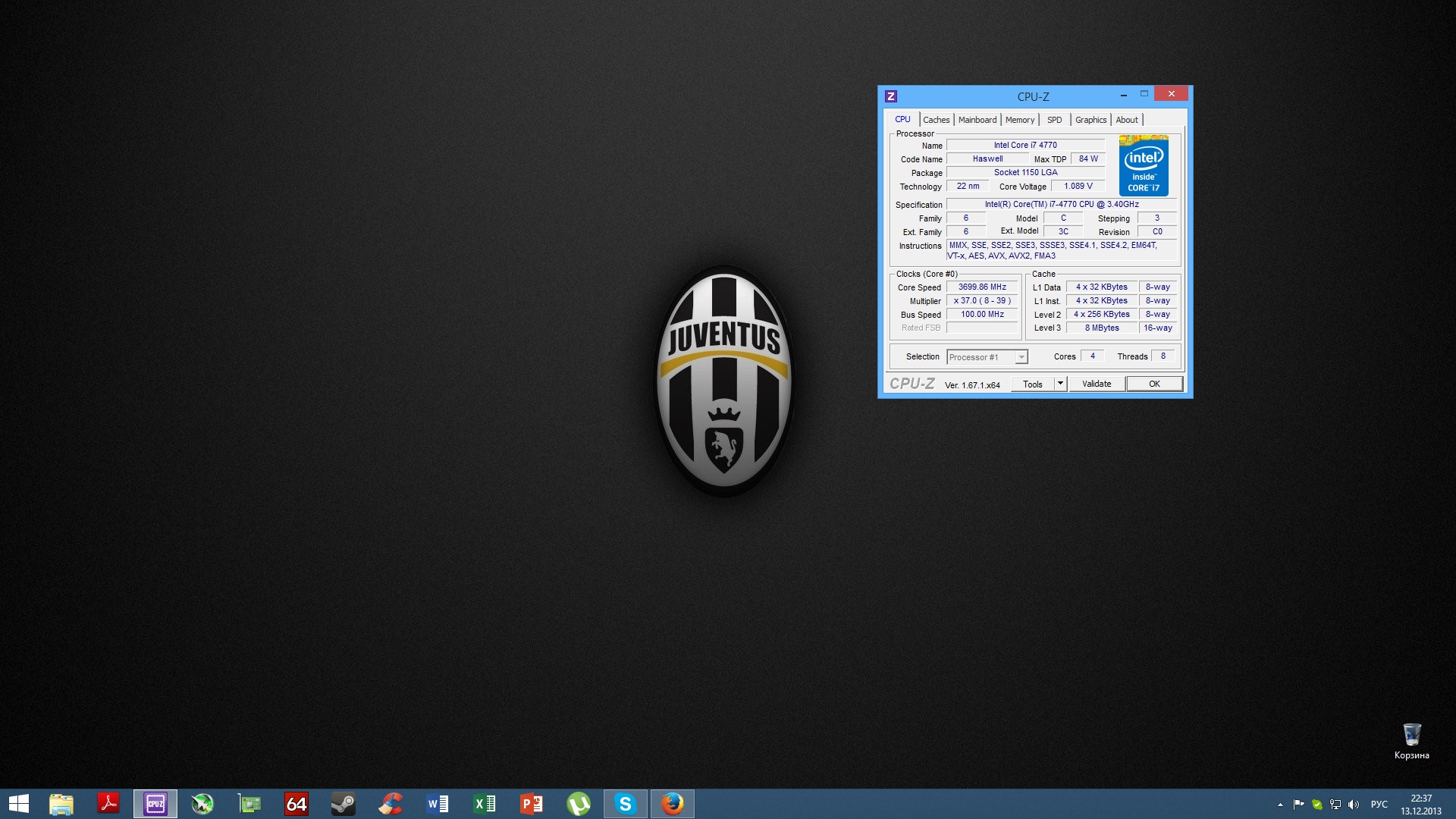Screen dimensions: 1456x819
Task: Open the Firefox taskbar icon
Action: coord(673,803)
